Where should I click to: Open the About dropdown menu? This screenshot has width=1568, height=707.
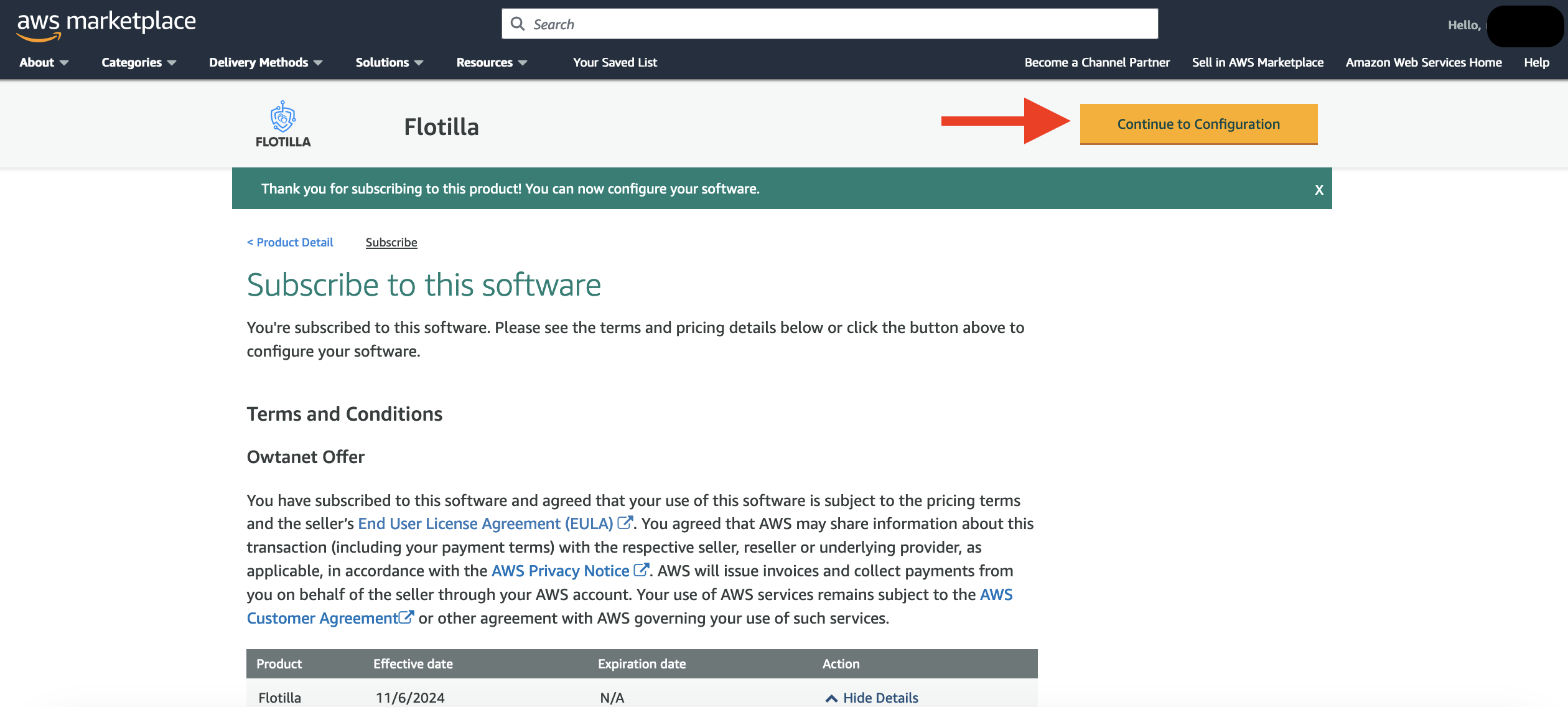click(x=41, y=62)
